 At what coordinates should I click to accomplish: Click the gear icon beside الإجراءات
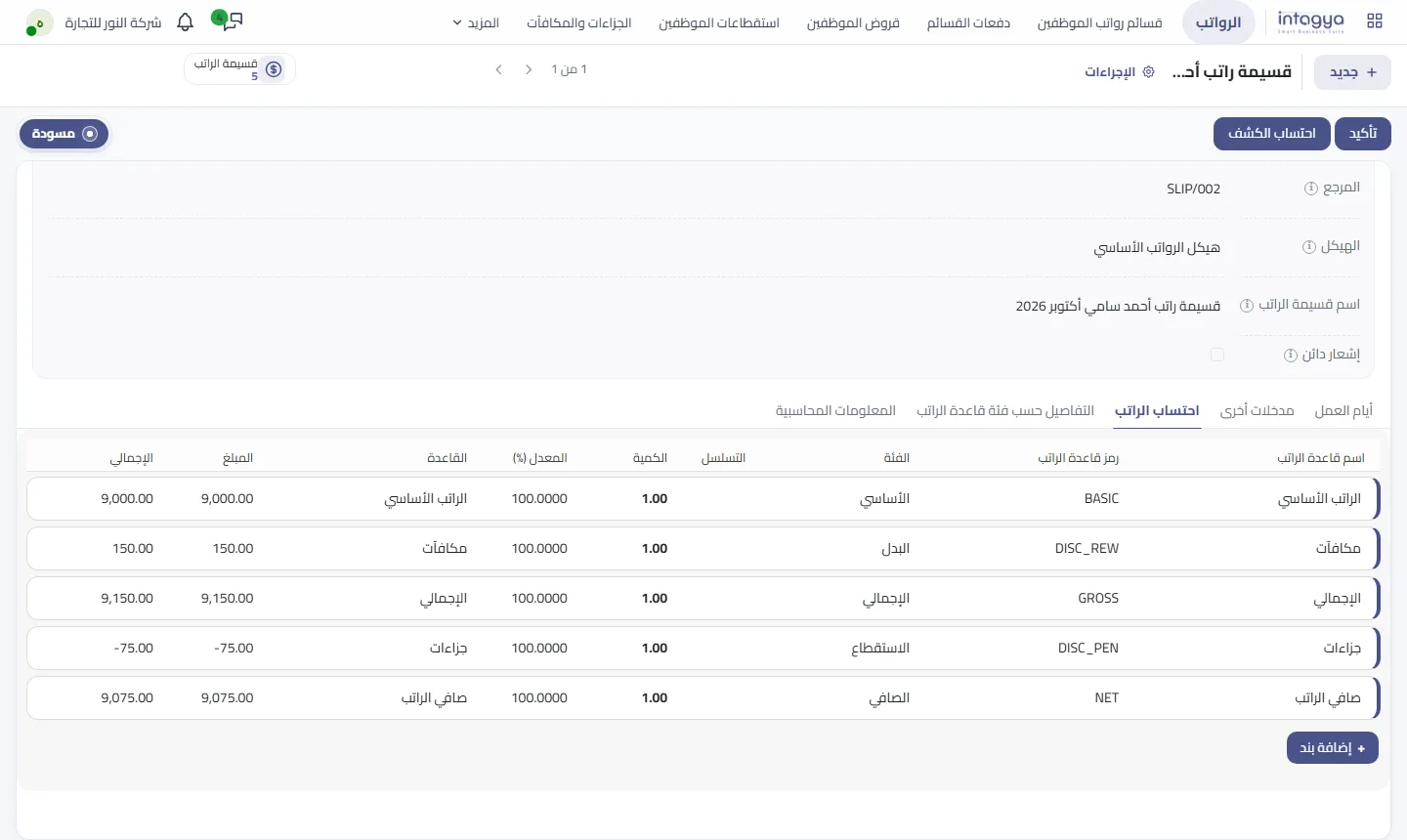[x=1148, y=72]
